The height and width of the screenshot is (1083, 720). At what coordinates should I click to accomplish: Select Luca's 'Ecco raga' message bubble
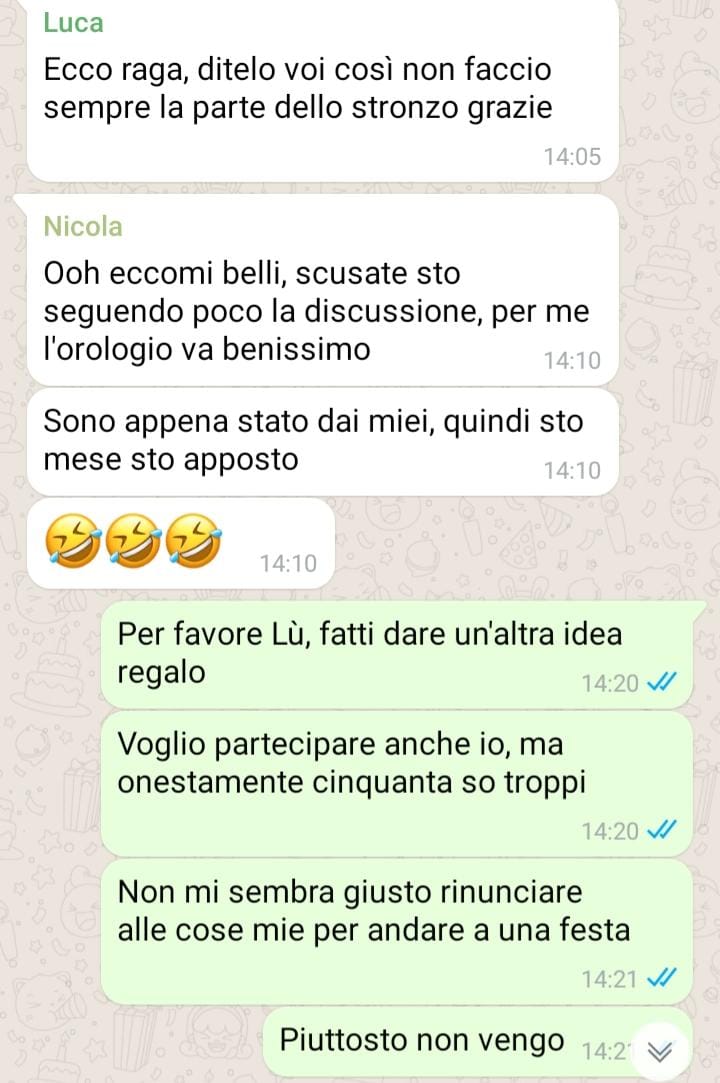(322, 90)
